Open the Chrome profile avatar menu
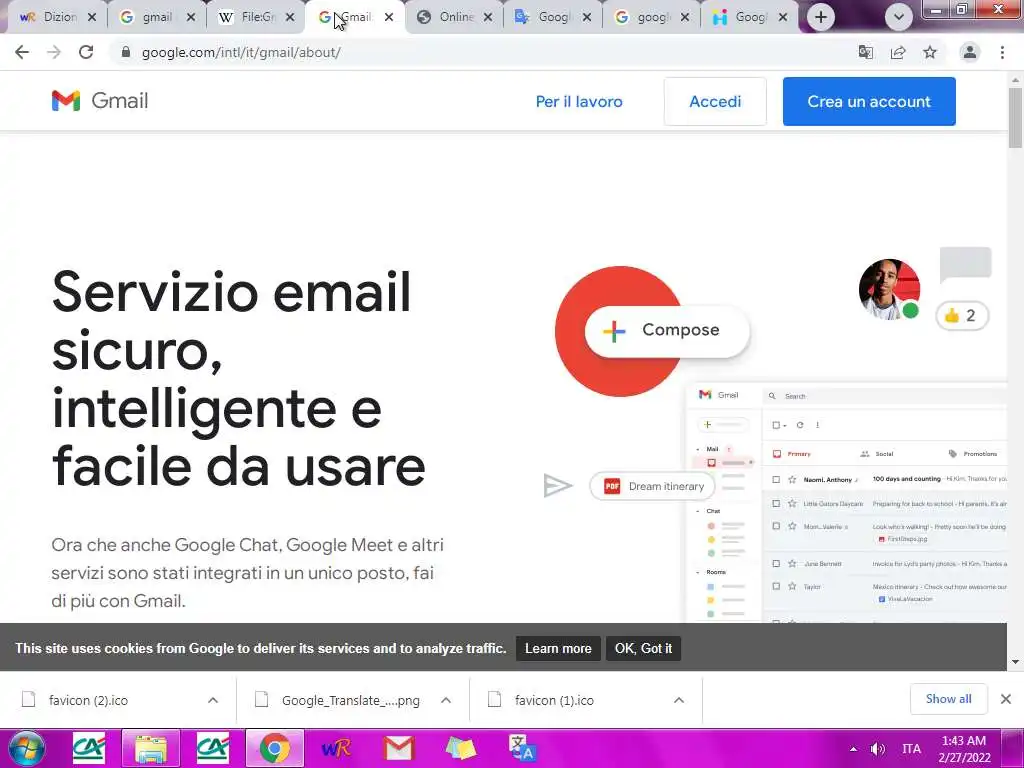This screenshot has width=1024, height=768. pyautogui.click(x=970, y=52)
